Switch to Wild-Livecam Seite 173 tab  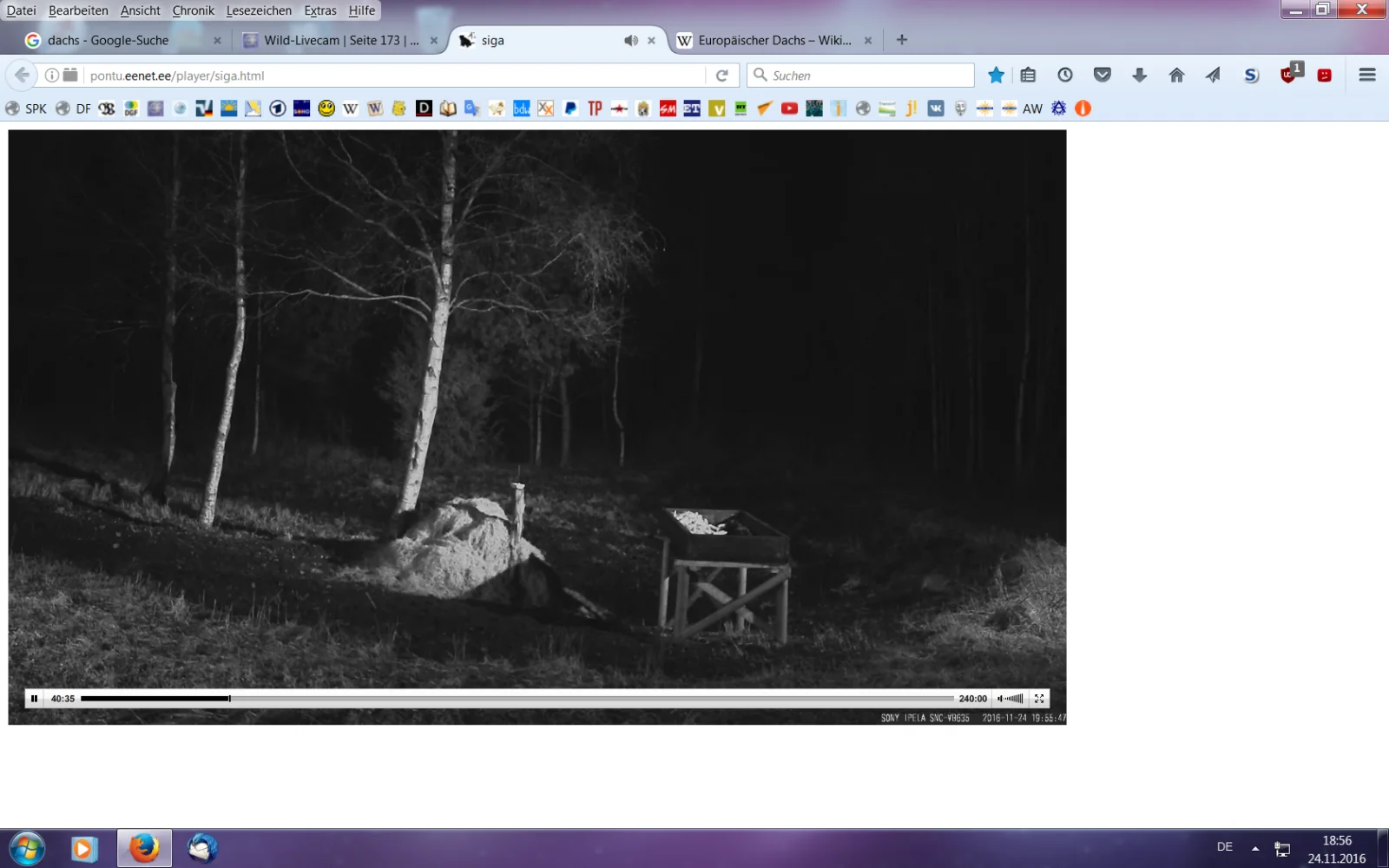[x=340, y=41]
